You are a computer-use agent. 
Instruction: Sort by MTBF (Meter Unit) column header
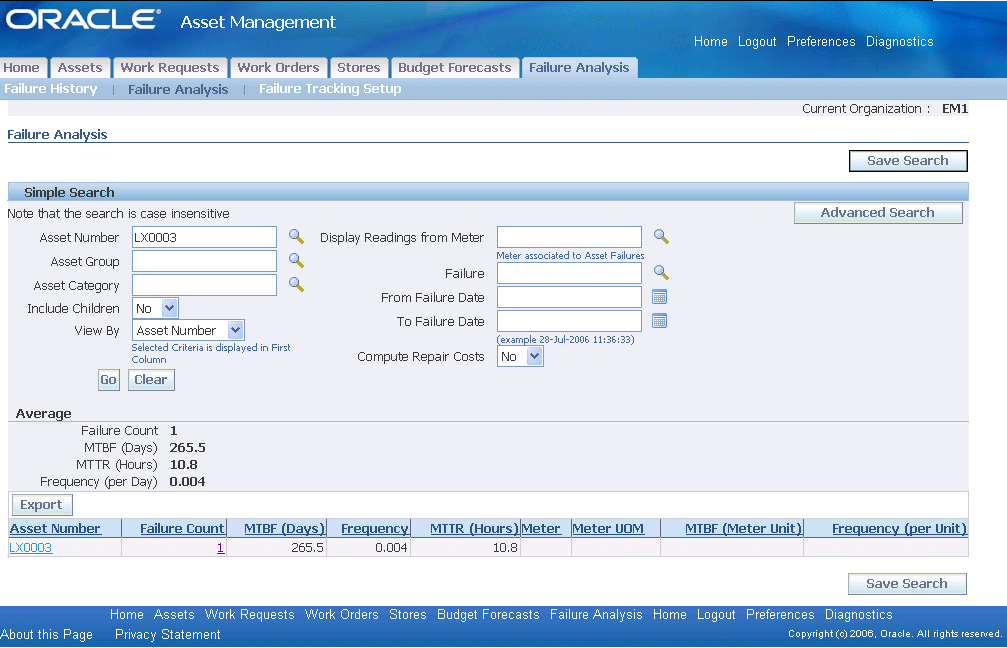744,529
